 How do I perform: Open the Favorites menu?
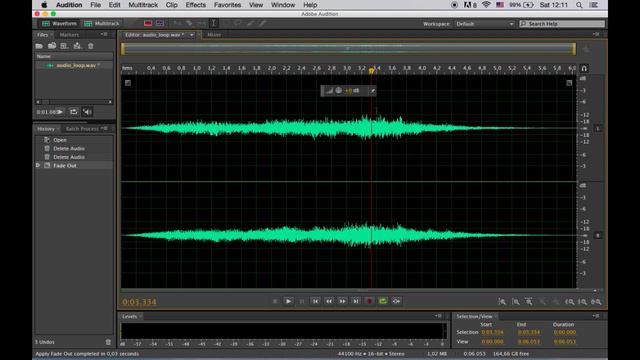227,5
